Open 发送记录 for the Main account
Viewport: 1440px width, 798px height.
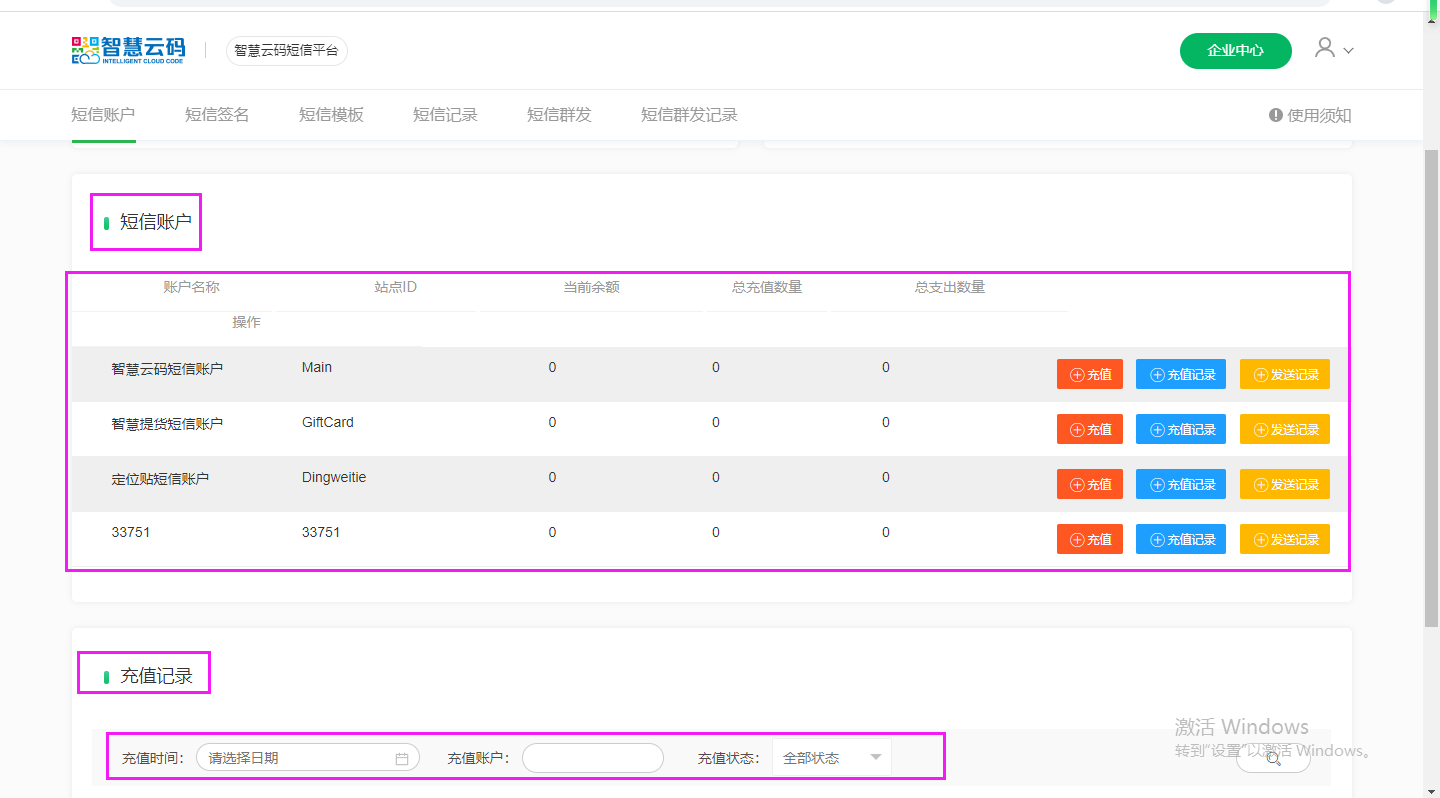[x=1284, y=374]
